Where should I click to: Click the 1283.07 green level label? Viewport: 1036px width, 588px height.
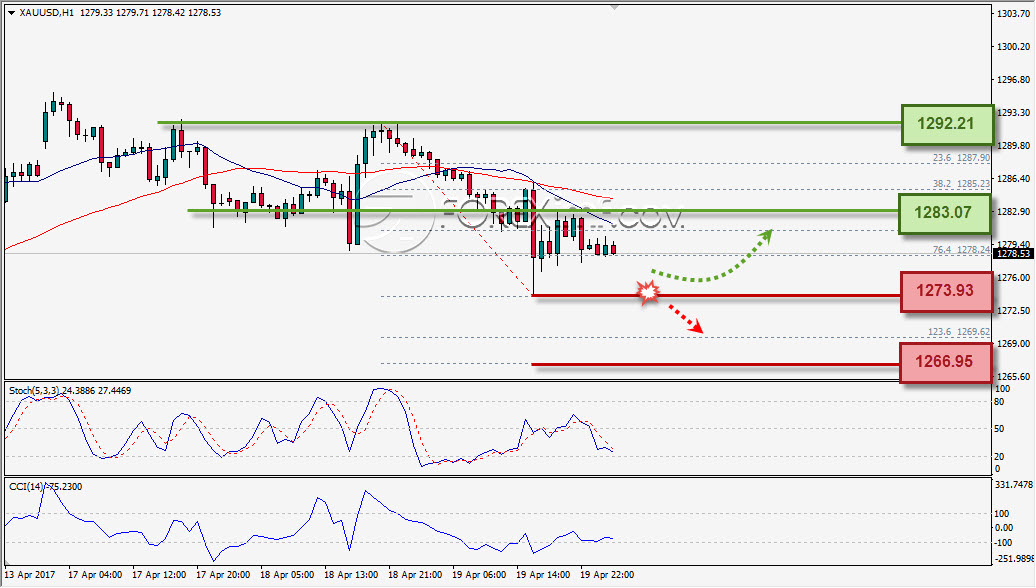pos(944,213)
